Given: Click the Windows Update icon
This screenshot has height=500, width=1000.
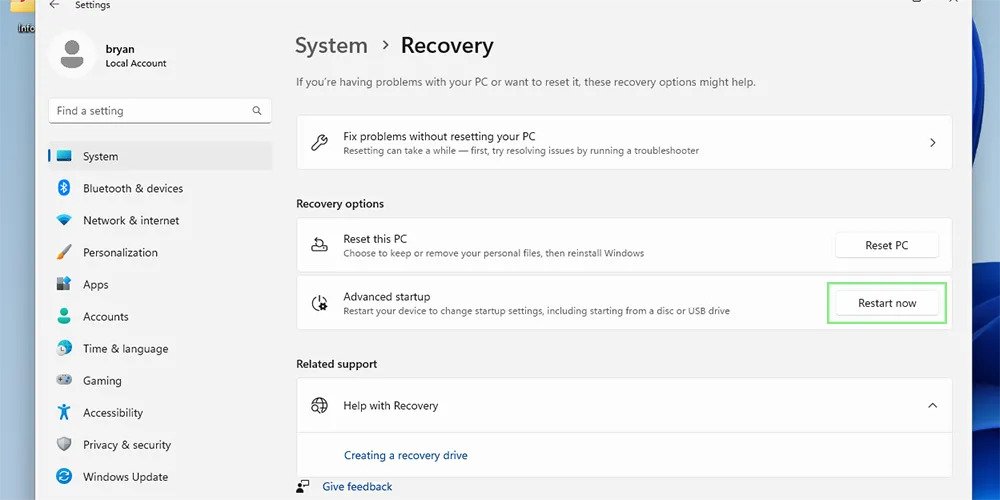Looking at the screenshot, I should pos(64,476).
